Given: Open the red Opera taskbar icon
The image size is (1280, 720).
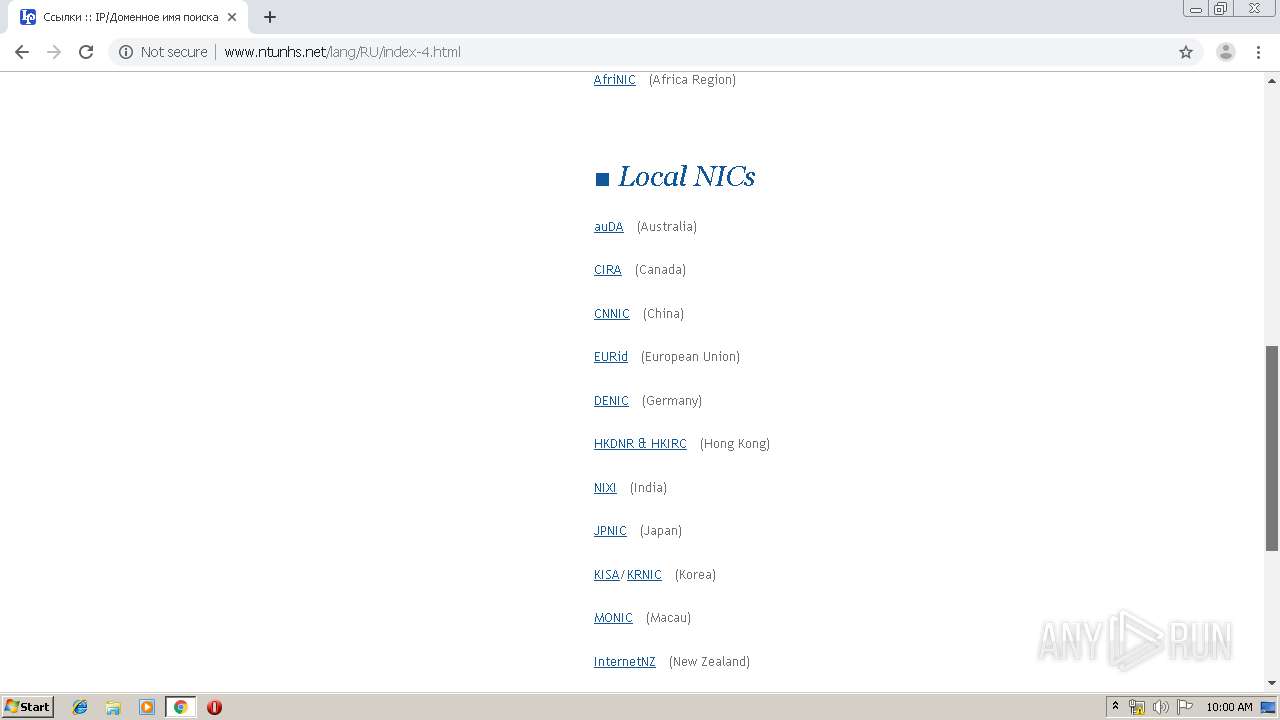Looking at the screenshot, I should point(214,707).
